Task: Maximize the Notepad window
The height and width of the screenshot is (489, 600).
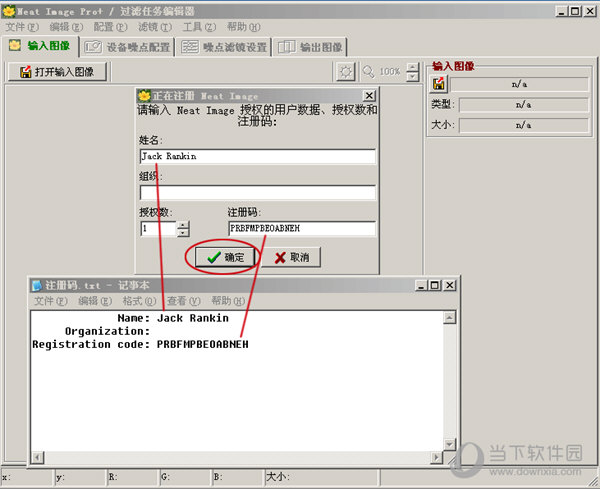Action: [x=435, y=285]
